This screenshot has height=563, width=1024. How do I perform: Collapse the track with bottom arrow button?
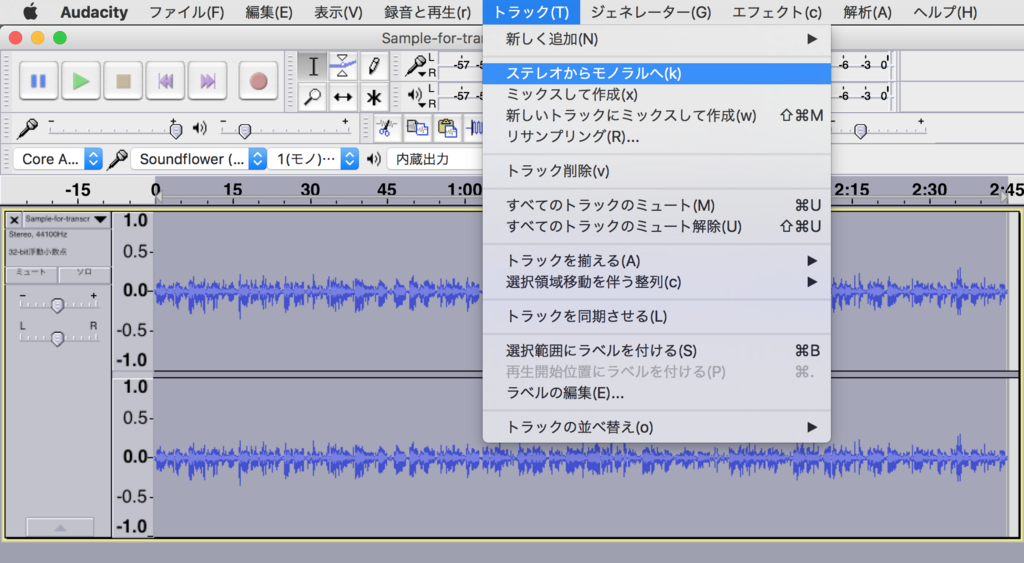click(x=59, y=527)
